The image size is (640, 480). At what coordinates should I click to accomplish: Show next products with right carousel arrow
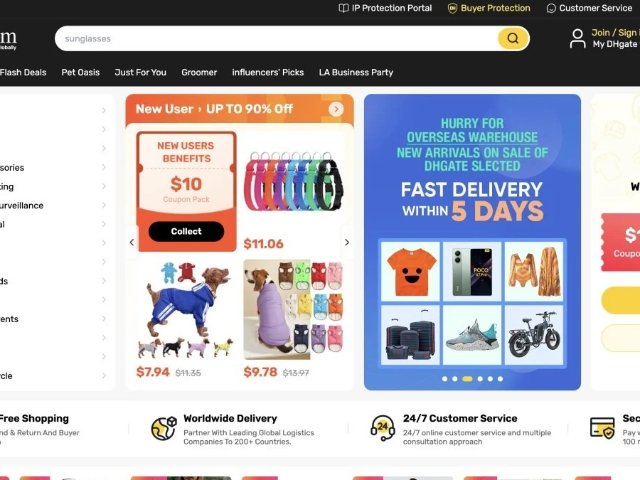[x=347, y=242]
